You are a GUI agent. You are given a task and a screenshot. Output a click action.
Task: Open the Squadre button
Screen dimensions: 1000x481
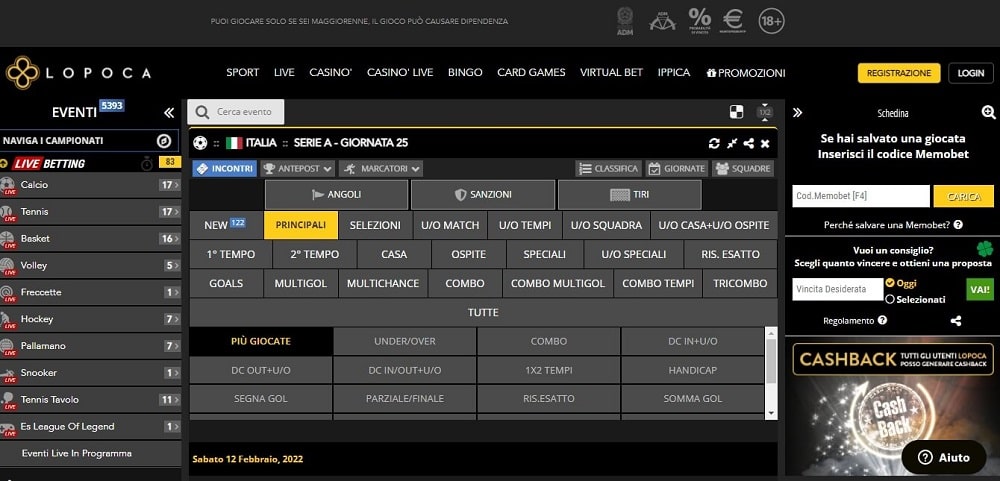[x=743, y=169]
